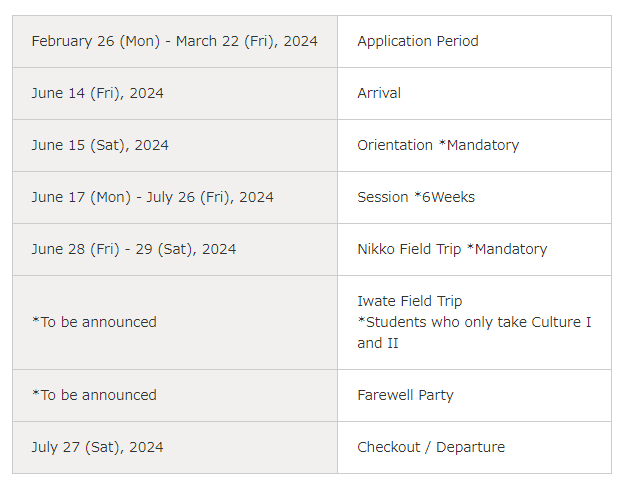Select the June 17 - July 26 date range
The image size is (620, 484).
152,197
